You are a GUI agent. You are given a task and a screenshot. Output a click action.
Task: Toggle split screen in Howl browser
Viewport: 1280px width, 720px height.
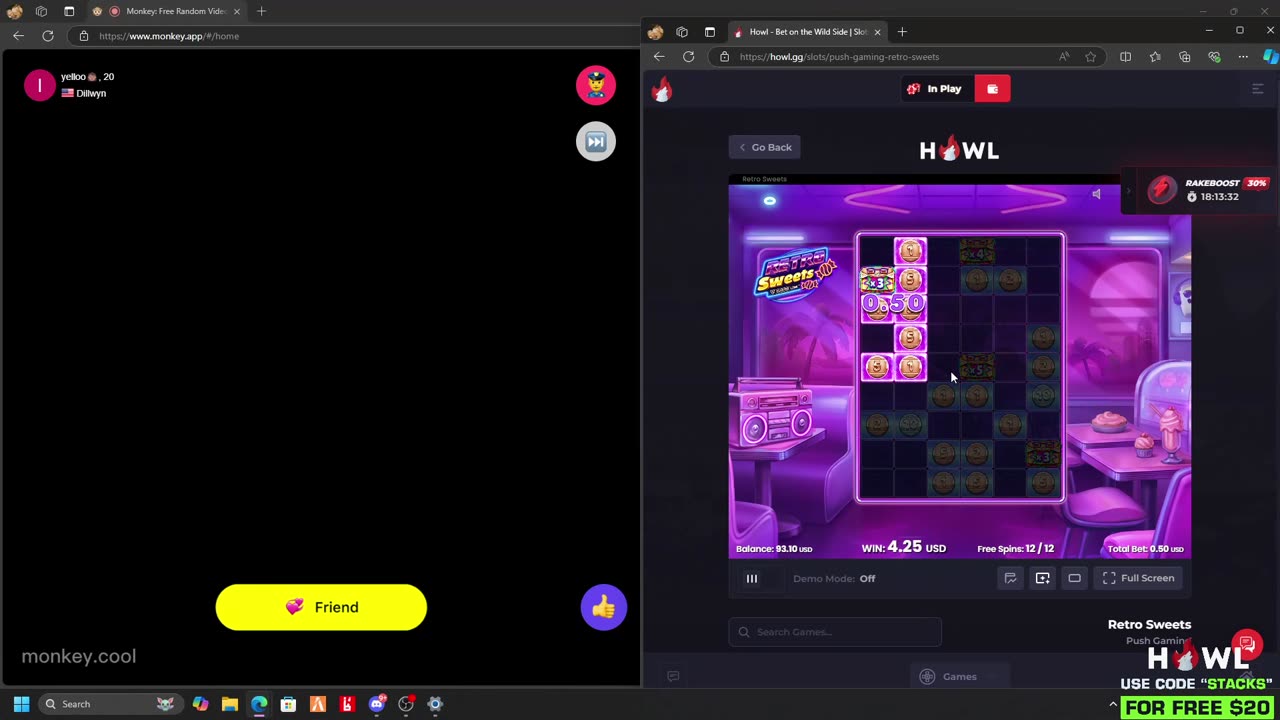(x=1125, y=57)
